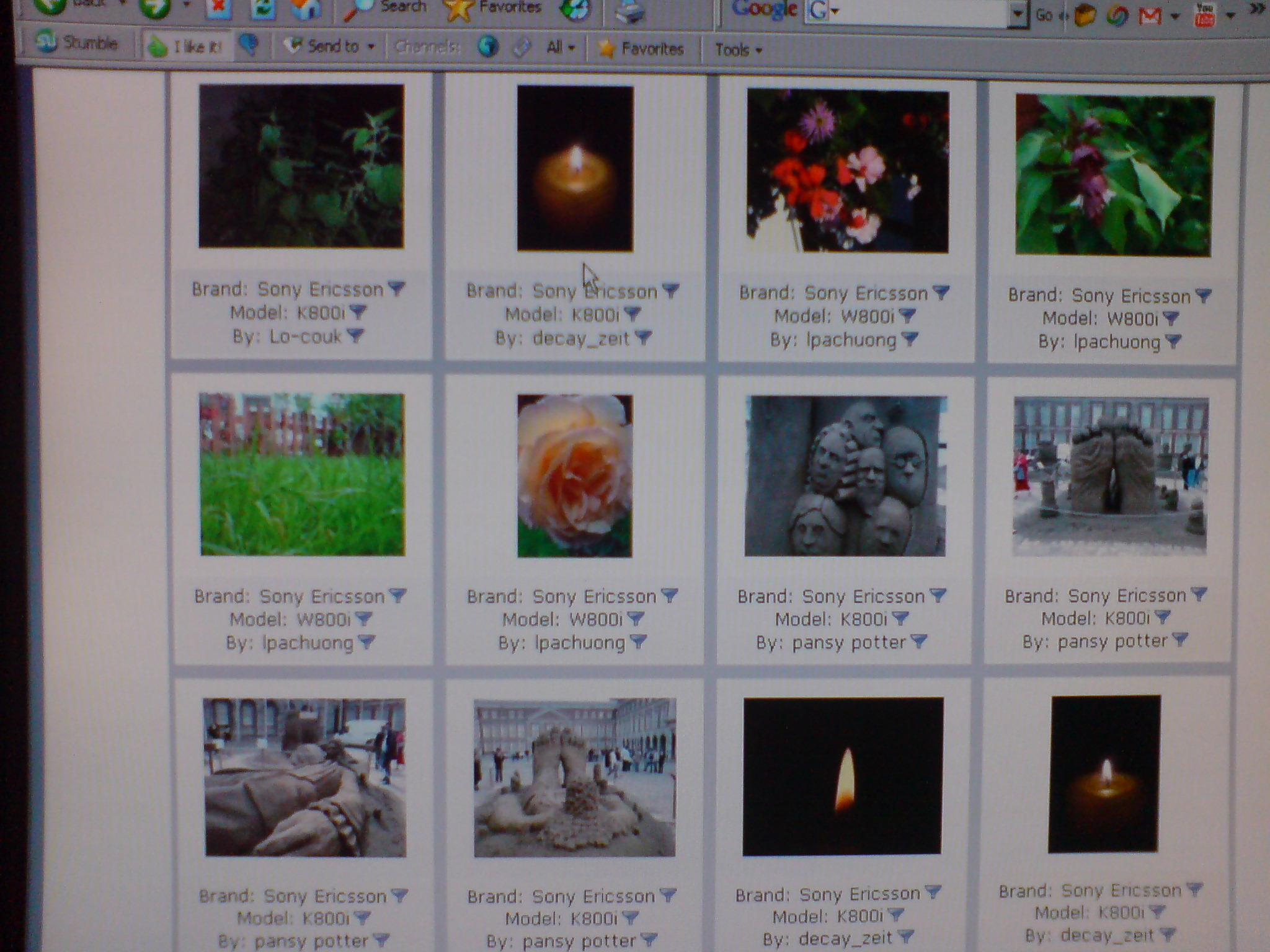Image resolution: width=1270 pixels, height=952 pixels.
Task: Click the 'I like it!' thumbs-up button
Action: coord(187,46)
